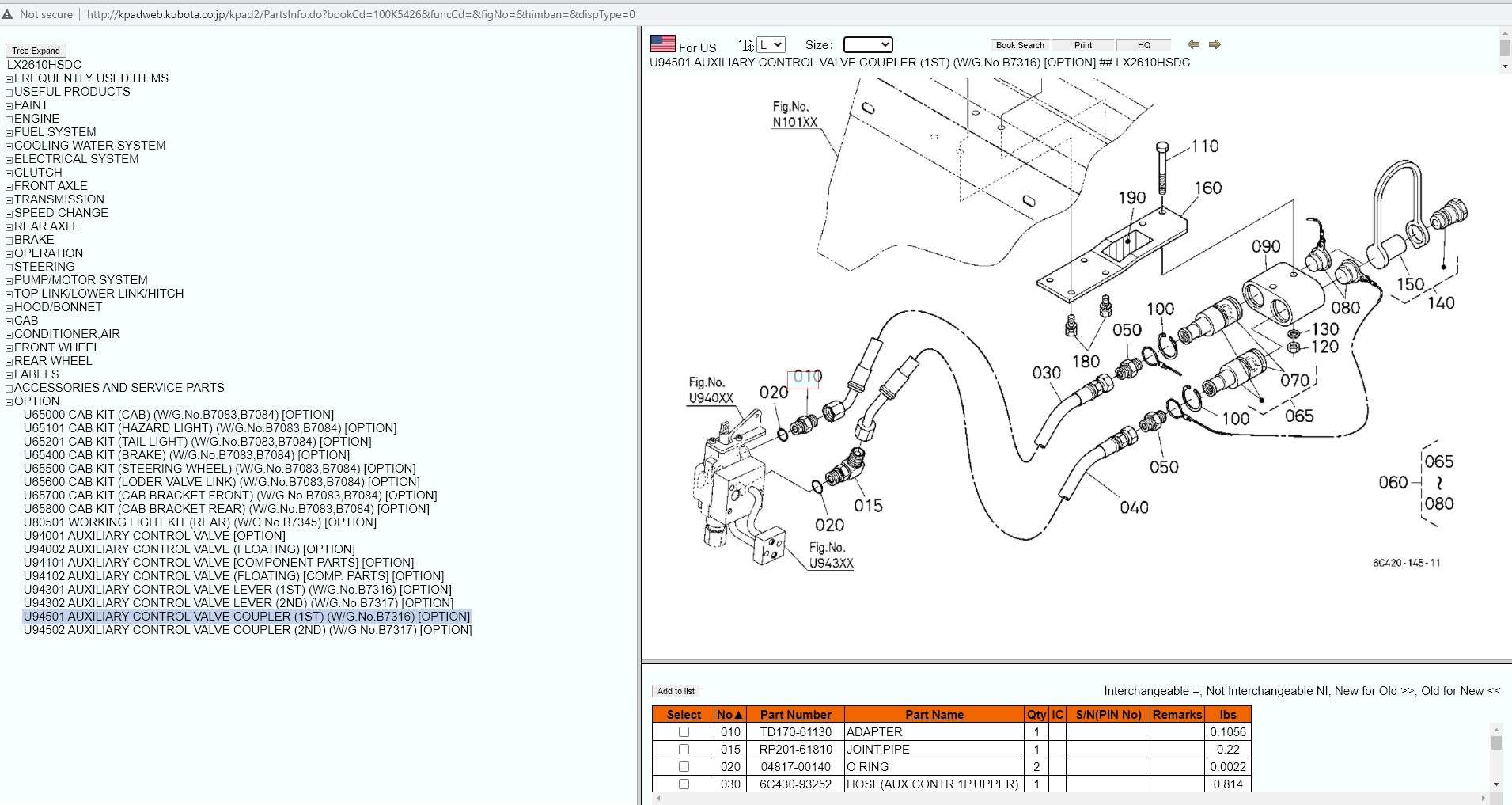Viewport: 1512px width, 805px height.
Task: Sort table by No column
Action: pyautogui.click(x=729, y=715)
